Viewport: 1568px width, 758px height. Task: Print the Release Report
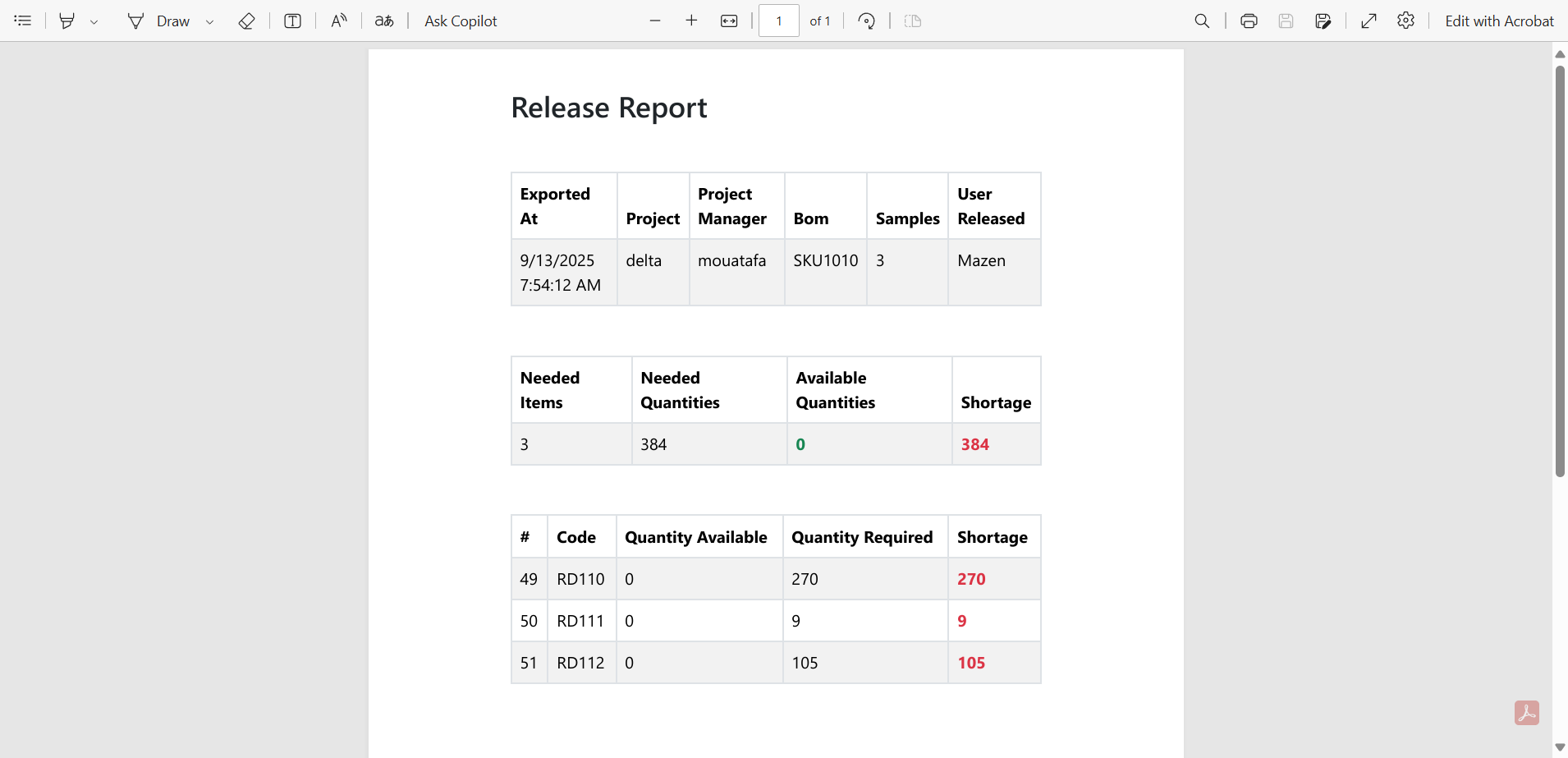1249,21
